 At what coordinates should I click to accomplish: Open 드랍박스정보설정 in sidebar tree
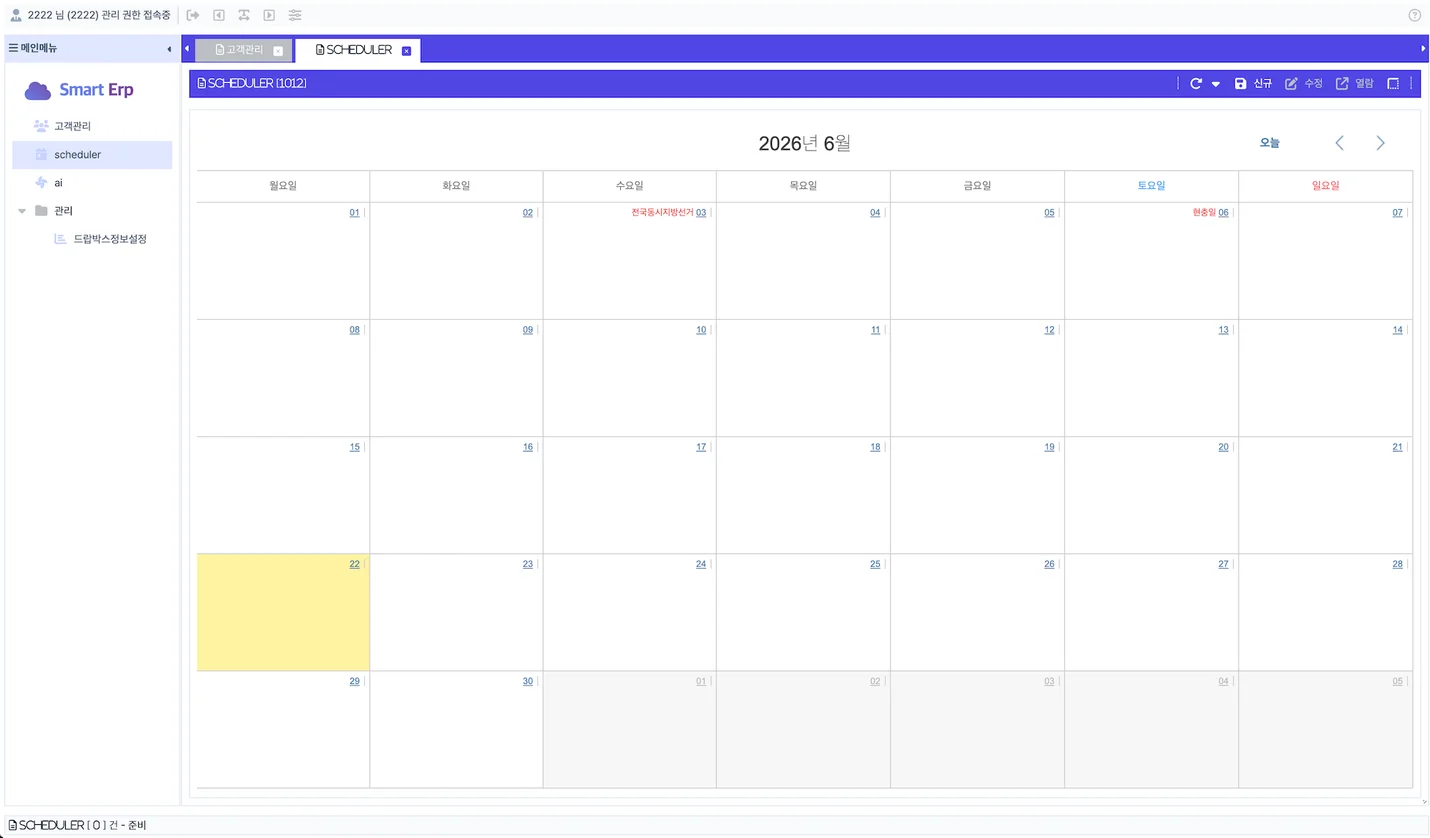pyautogui.click(x=110, y=239)
